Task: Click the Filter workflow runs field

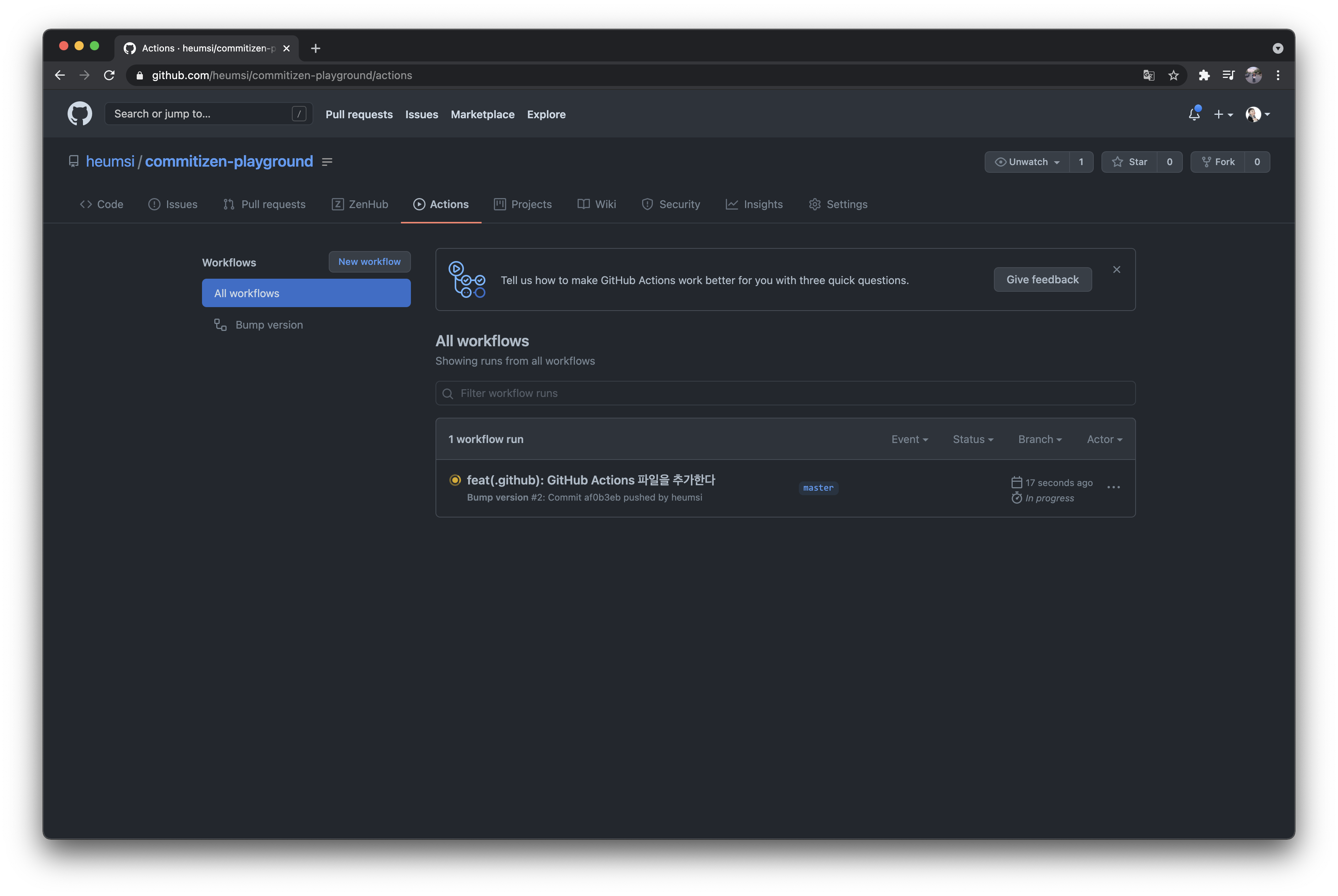Action: pyautogui.click(x=785, y=393)
